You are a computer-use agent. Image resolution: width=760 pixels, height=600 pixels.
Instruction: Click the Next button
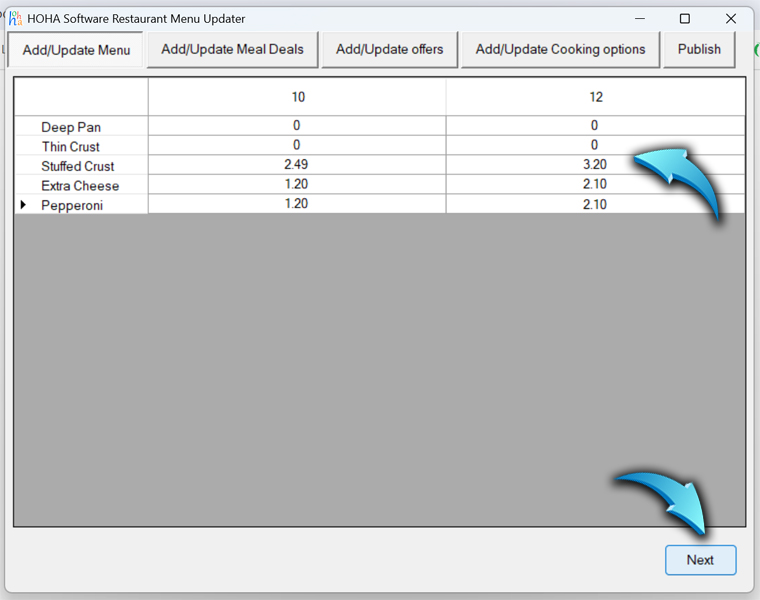point(700,560)
